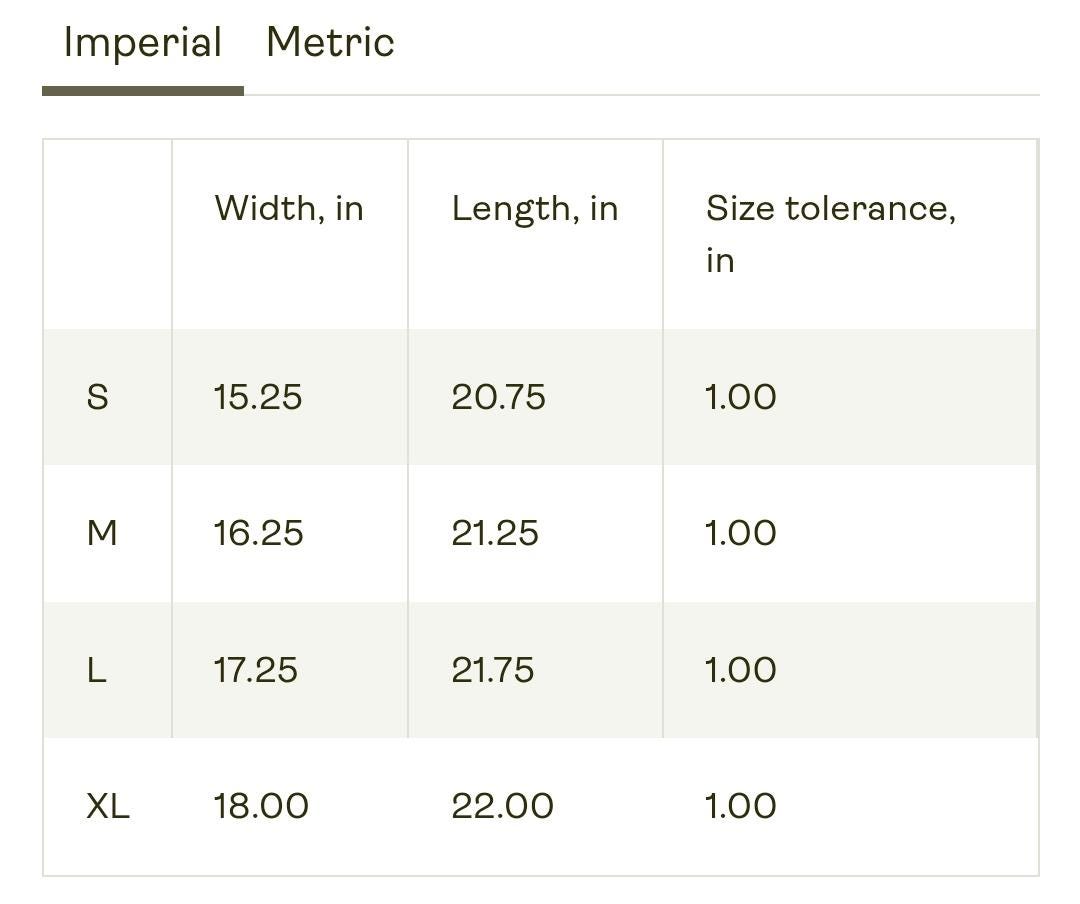Select the S size row label
This screenshot has height=904, width=1080.
tap(97, 398)
